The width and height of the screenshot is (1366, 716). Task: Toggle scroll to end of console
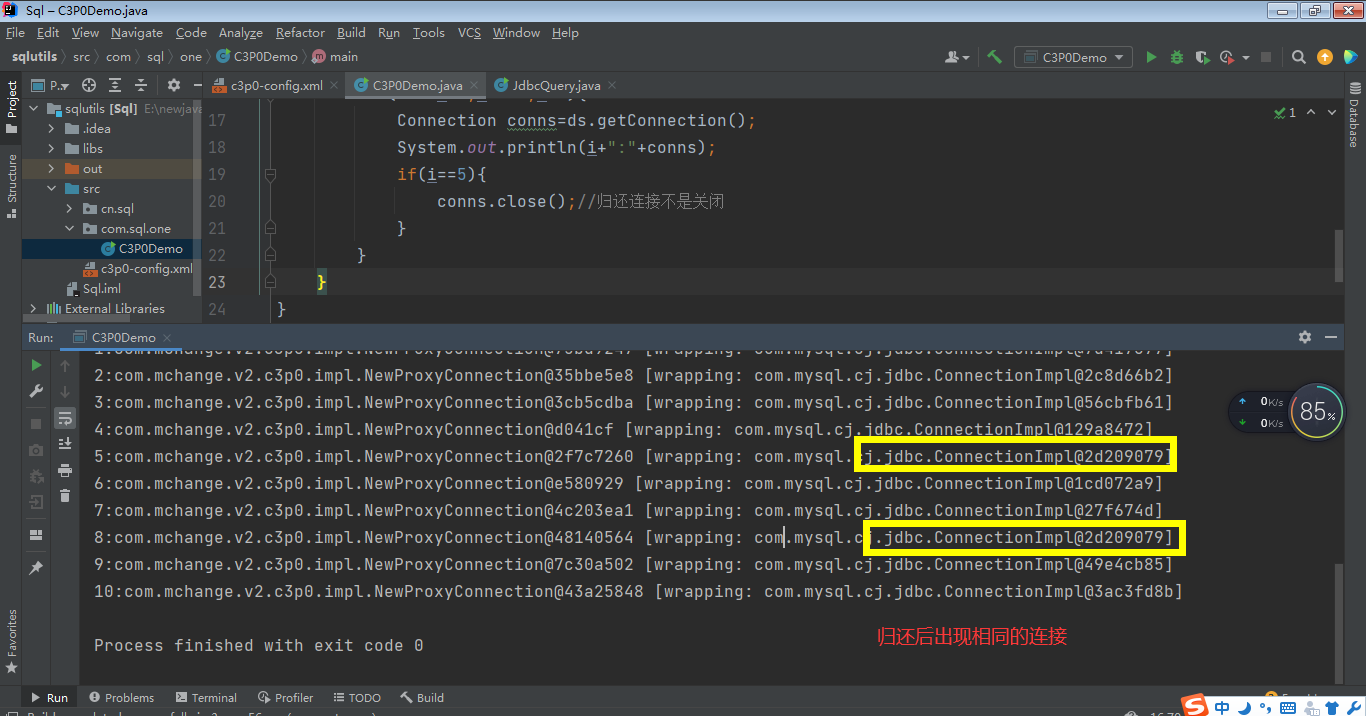[65, 443]
